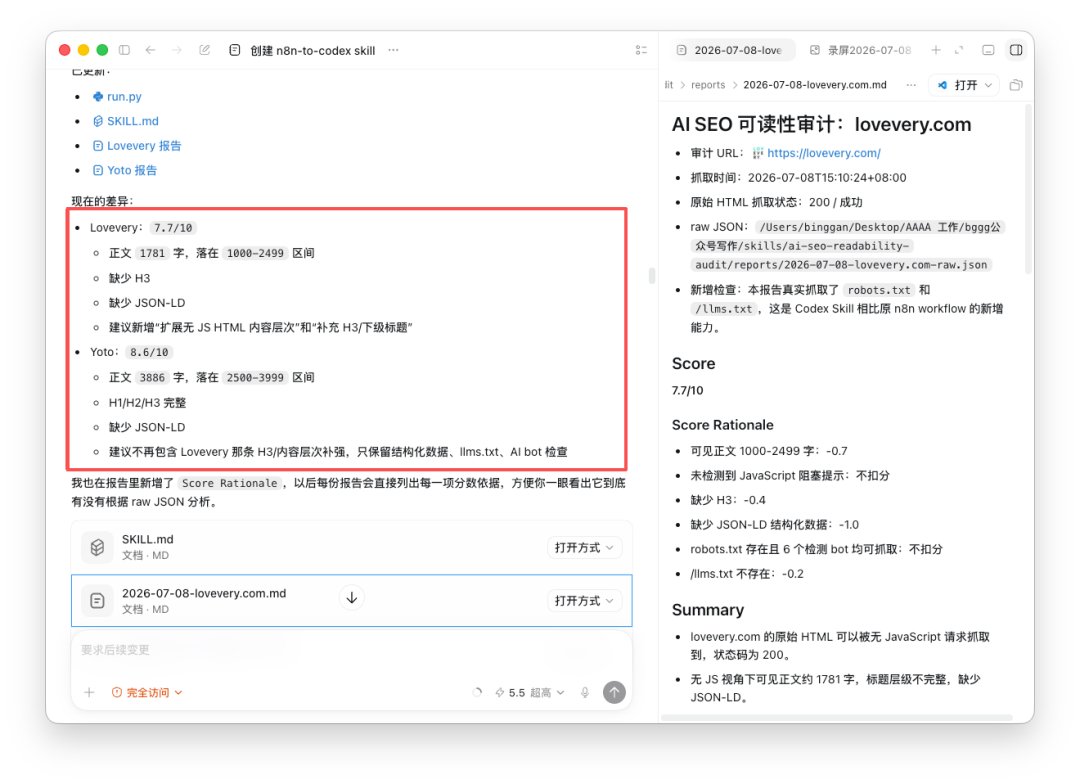
Task: Click the Score Rationale code chip
Action: click(229, 483)
